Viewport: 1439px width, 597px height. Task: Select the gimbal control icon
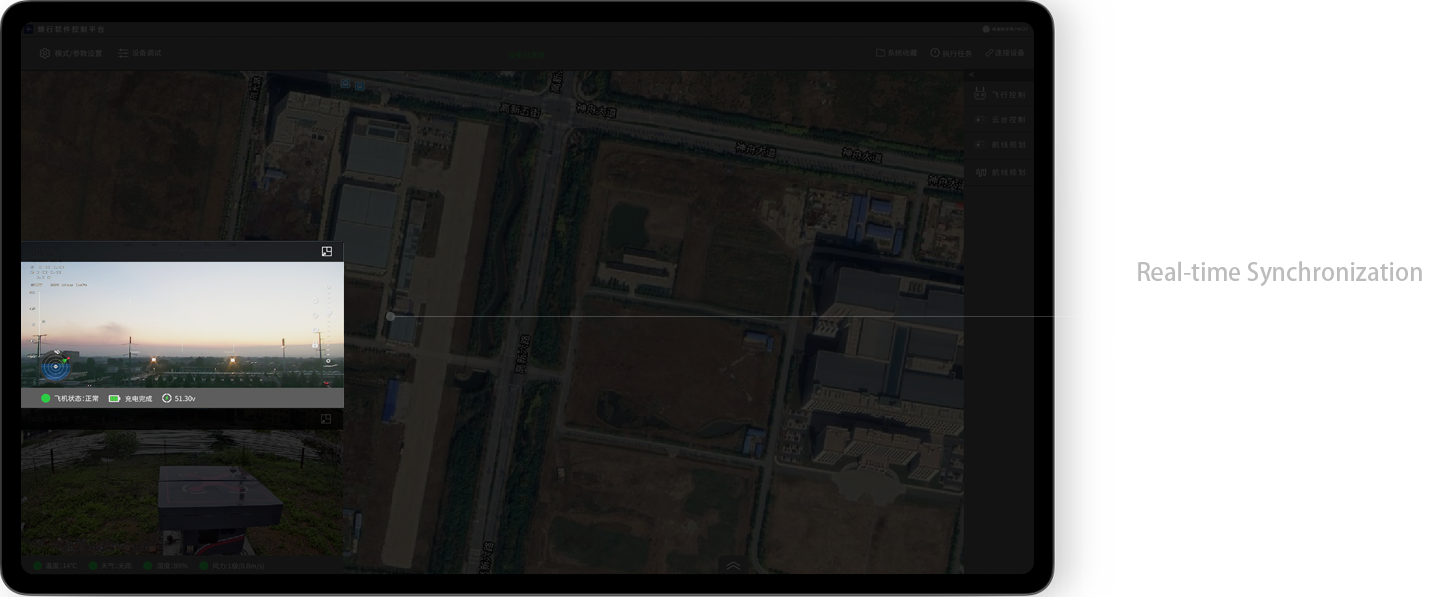click(x=981, y=120)
